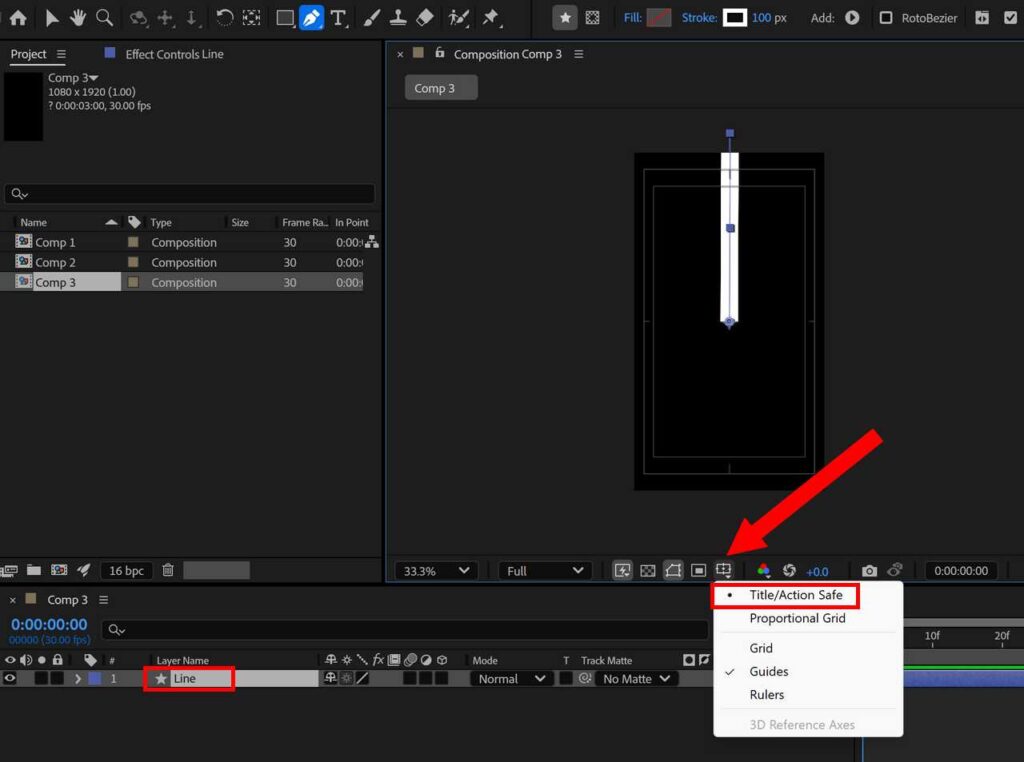This screenshot has height=762, width=1024.
Task: Toggle the viewer lock icon
Action: (x=440, y=53)
